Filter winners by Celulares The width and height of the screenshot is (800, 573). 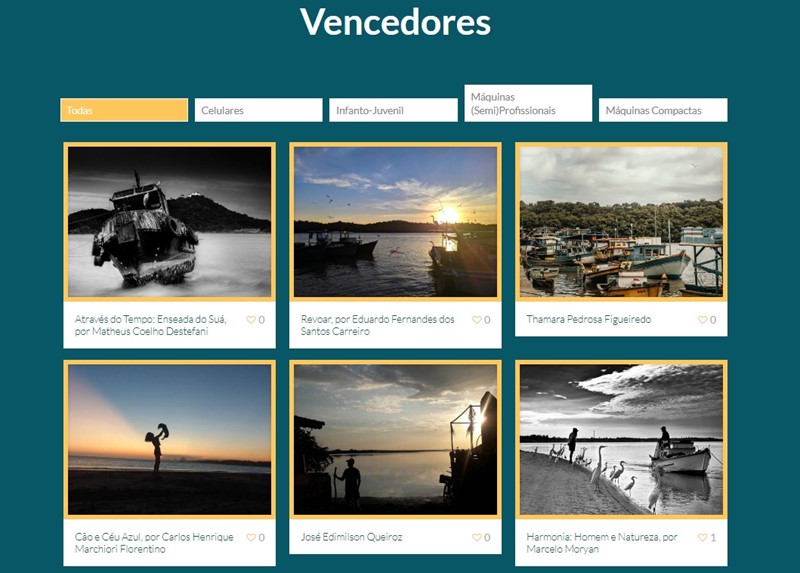(258, 110)
